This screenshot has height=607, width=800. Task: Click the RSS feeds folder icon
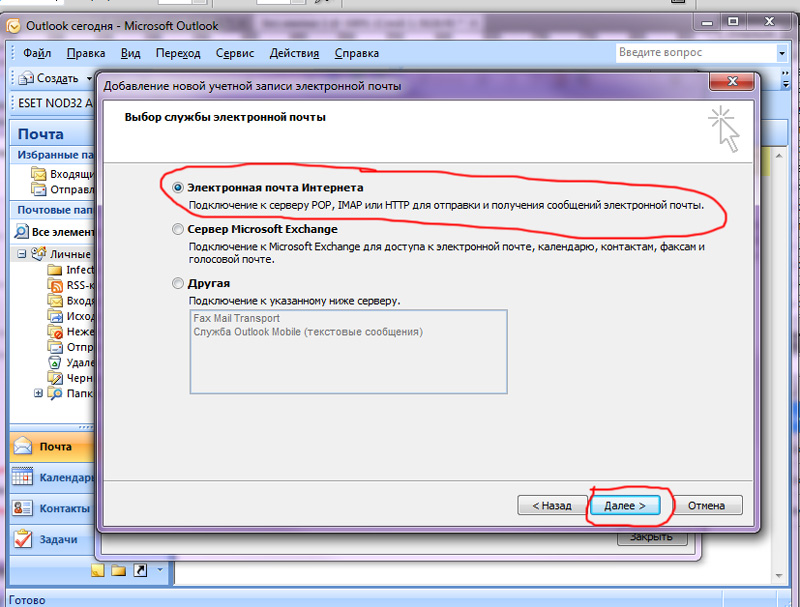pos(54,285)
